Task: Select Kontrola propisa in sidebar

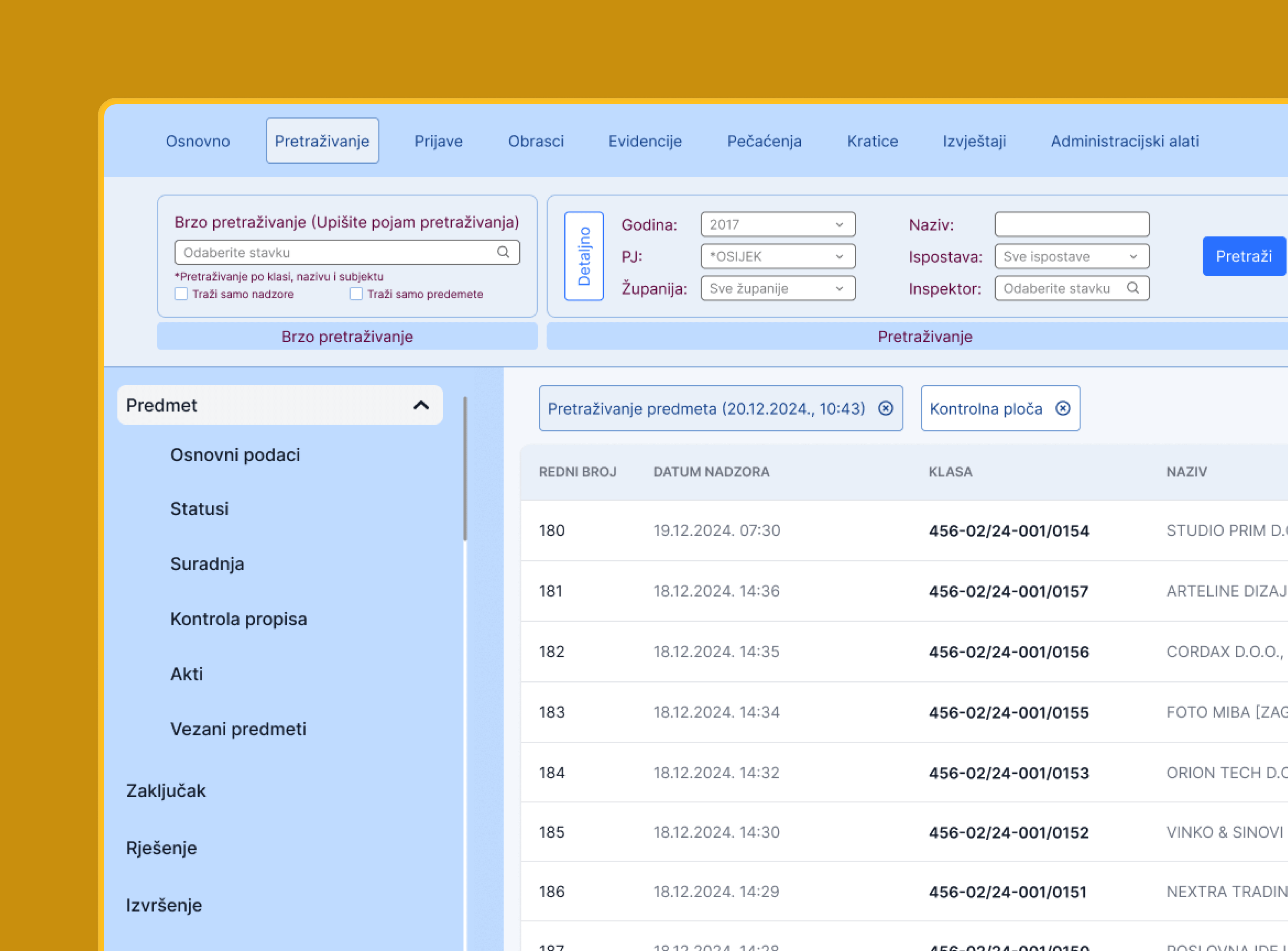Action: (x=238, y=619)
